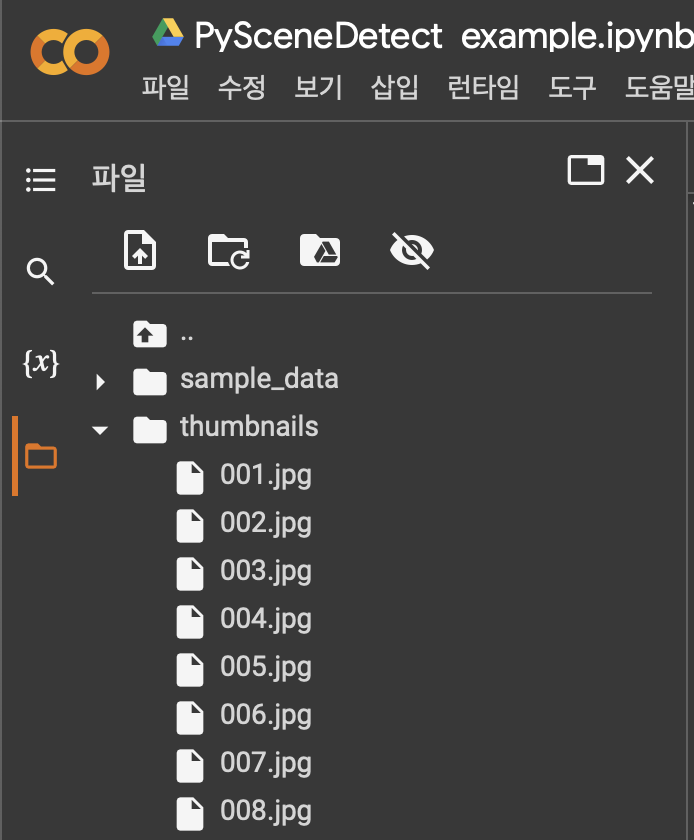The width and height of the screenshot is (694, 840).
Task: Expand the sample_data folder arrow
Action: 100,382
